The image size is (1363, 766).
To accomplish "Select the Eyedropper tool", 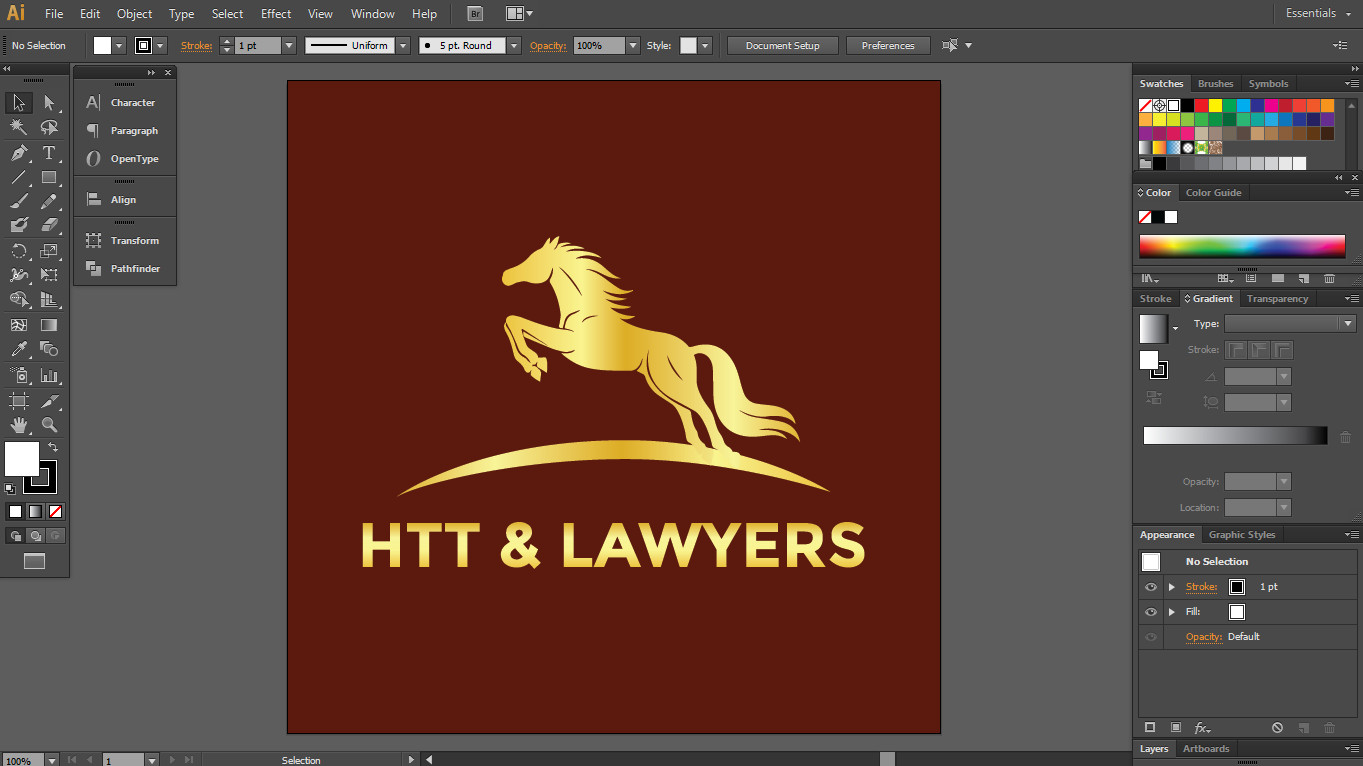I will pos(18,350).
